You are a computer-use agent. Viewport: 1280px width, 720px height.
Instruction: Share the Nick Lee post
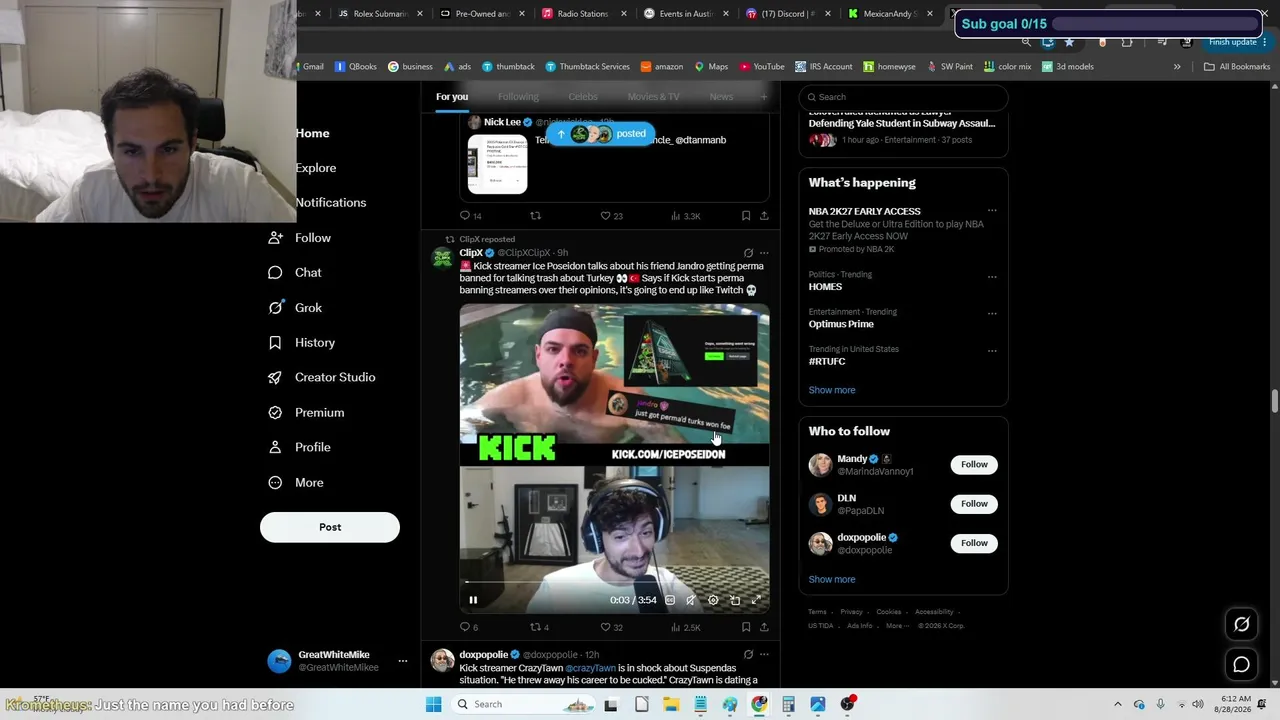(x=764, y=216)
